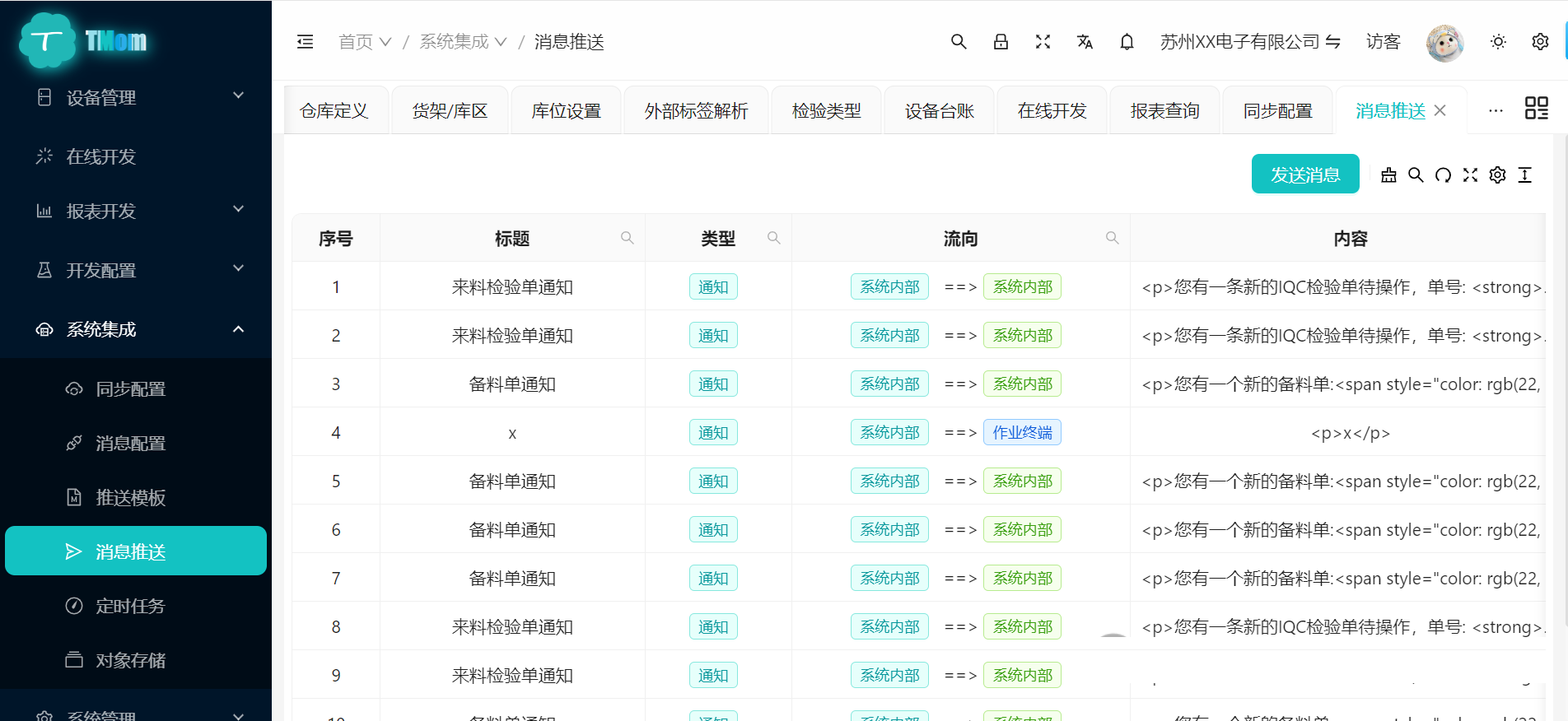Open table column settings gear icon
Viewport: 1568px width, 721px height.
(1497, 175)
